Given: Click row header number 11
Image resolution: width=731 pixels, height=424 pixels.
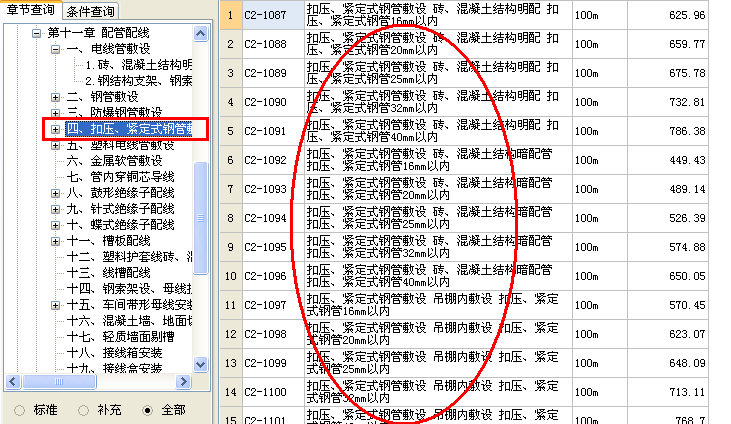Looking at the screenshot, I should tap(231, 305).
